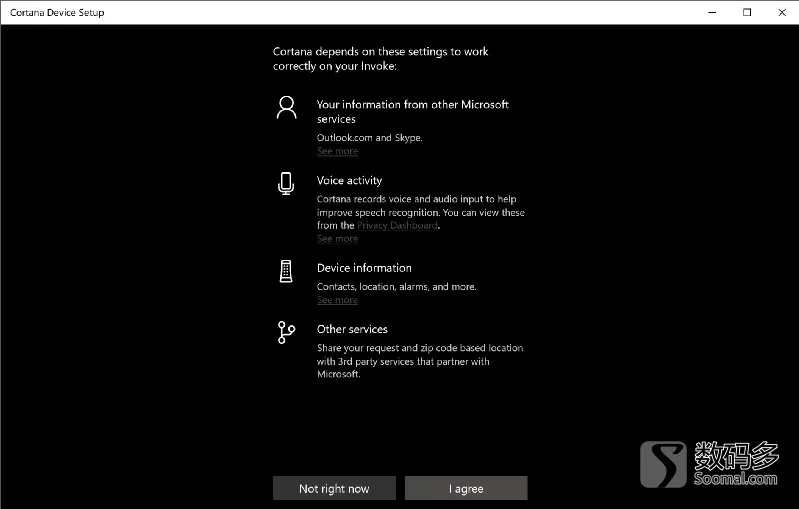Minimize the Cortana Device Setup window
Image resolution: width=799 pixels, height=509 pixels.
point(712,12)
